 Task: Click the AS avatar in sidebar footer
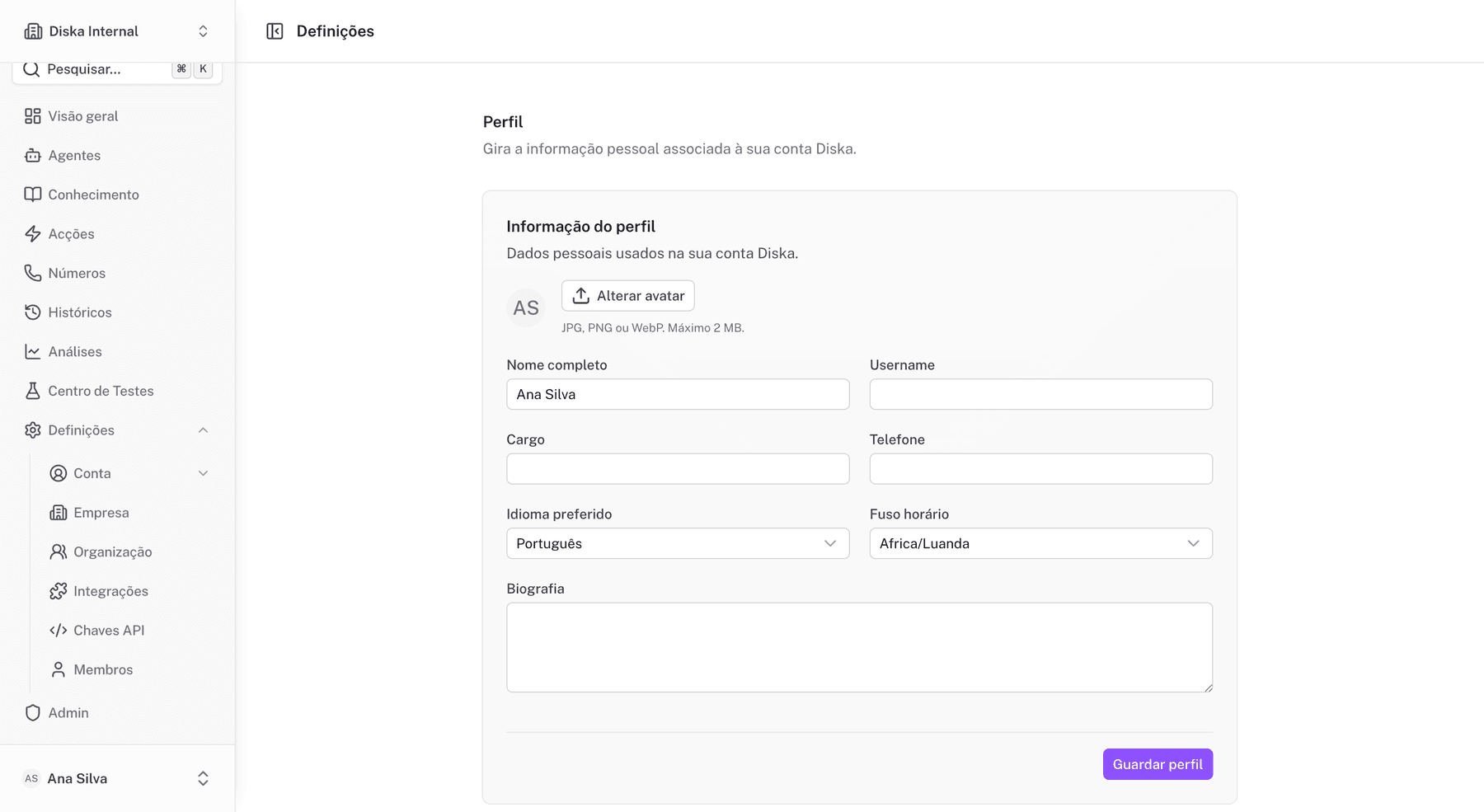click(31, 778)
